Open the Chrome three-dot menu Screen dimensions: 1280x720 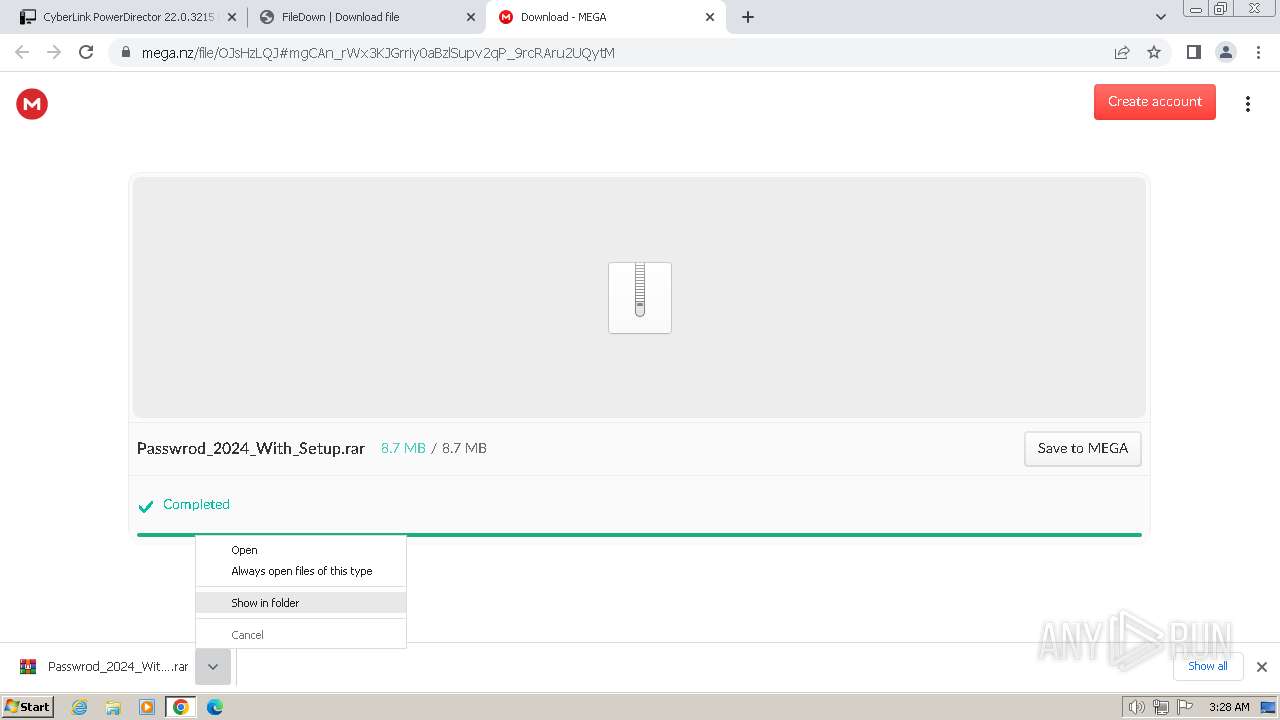point(1258,52)
